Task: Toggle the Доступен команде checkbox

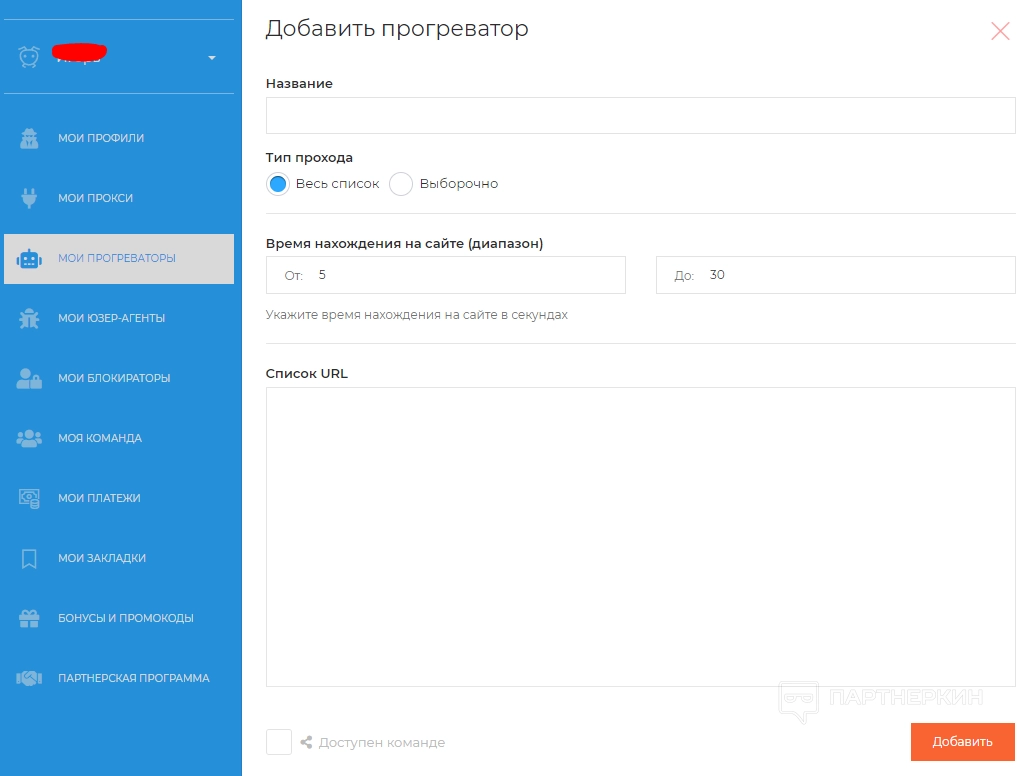Action: coord(279,742)
